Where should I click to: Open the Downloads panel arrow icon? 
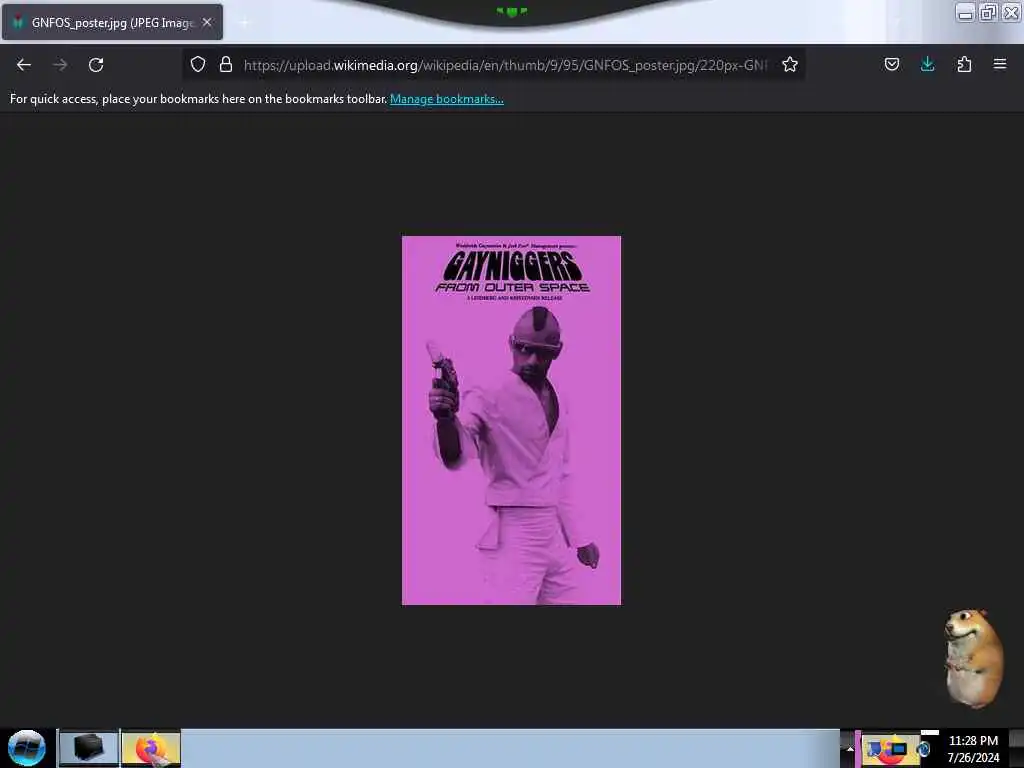tap(927, 64)
